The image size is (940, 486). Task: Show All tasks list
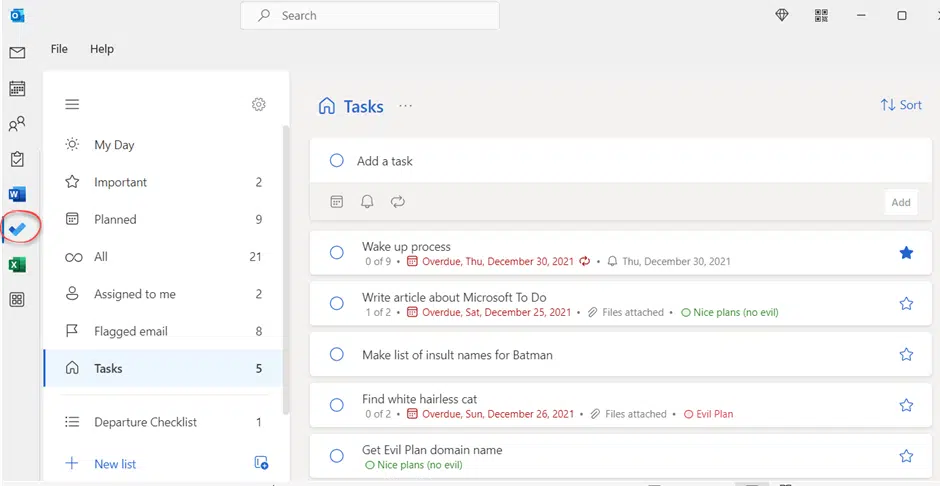tap(163, 257)
